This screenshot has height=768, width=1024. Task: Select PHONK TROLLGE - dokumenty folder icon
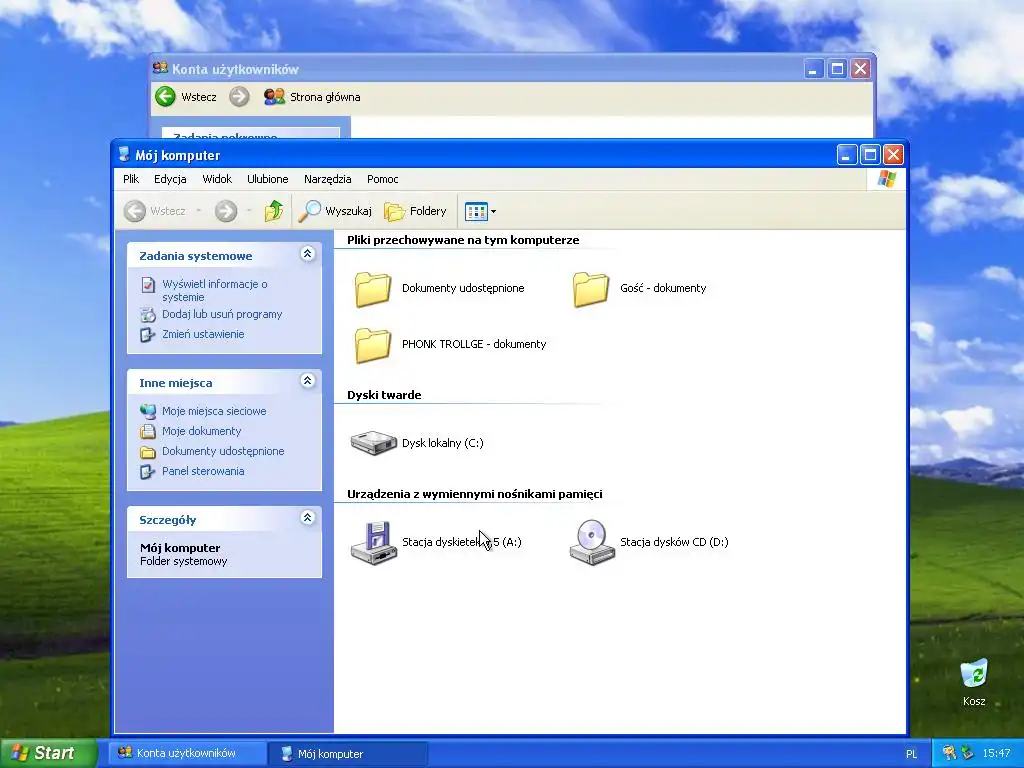373,345
